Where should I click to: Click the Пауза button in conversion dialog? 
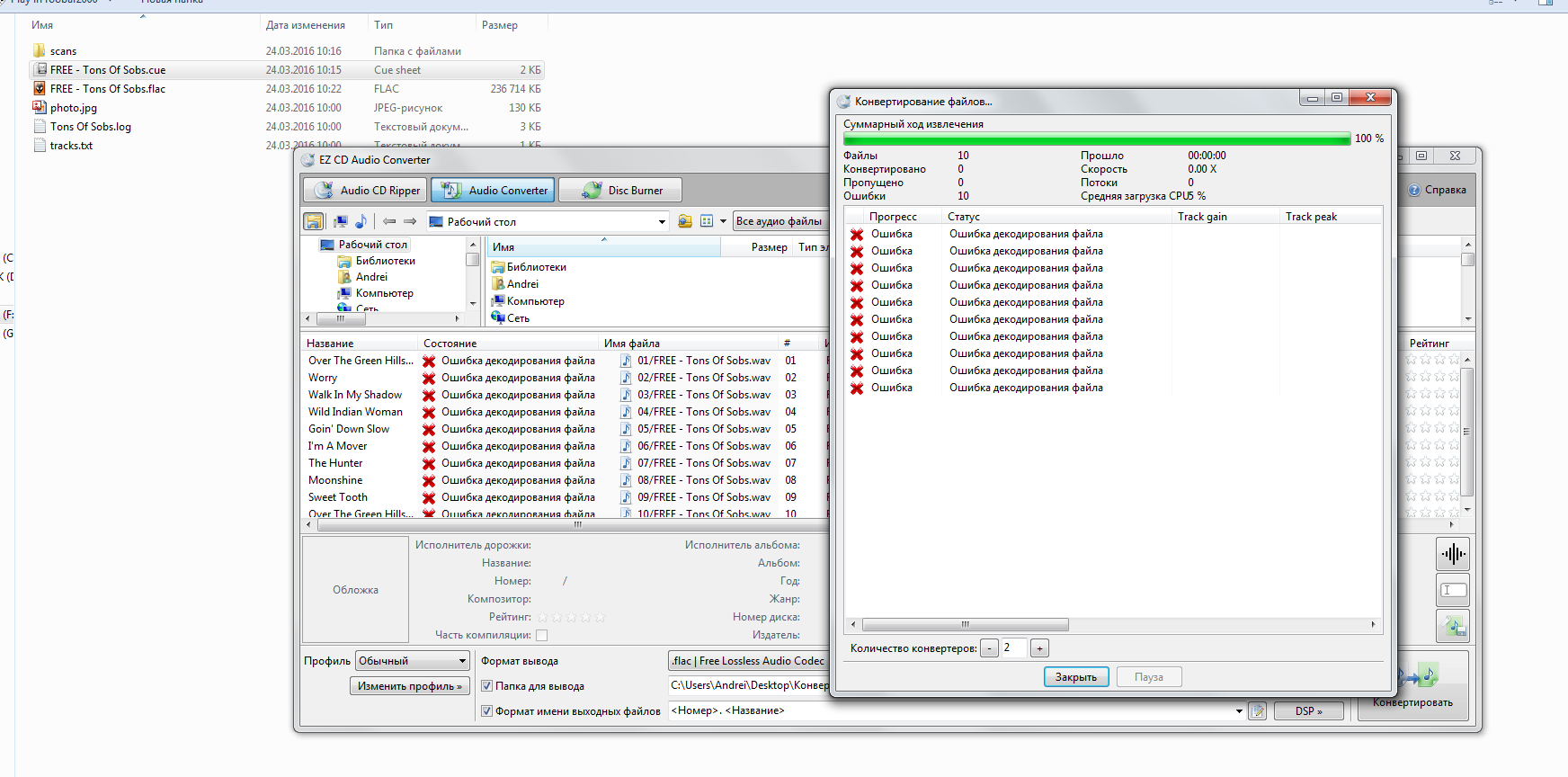1149,677
